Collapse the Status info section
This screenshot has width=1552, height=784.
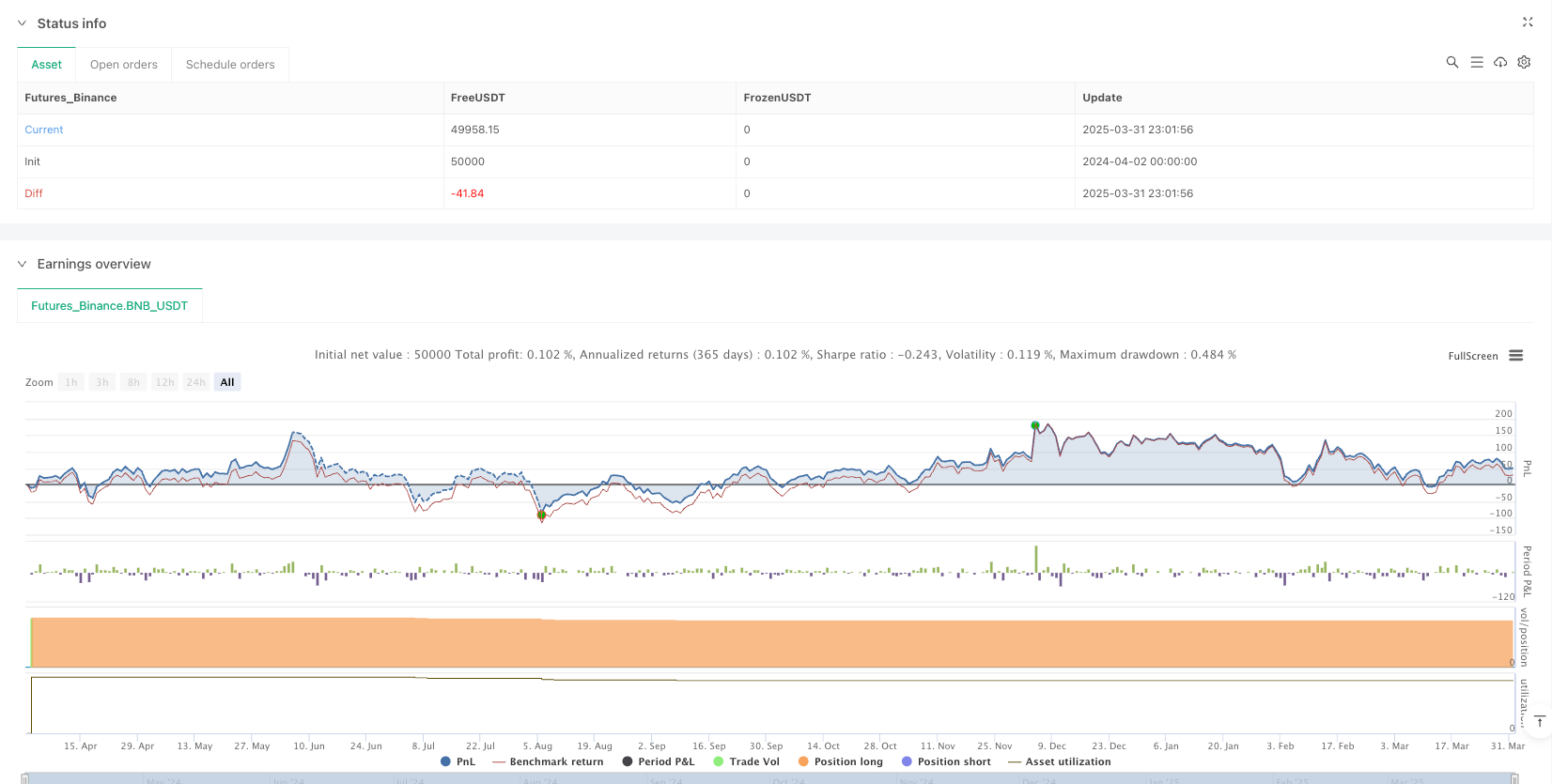tap(22, 23)
